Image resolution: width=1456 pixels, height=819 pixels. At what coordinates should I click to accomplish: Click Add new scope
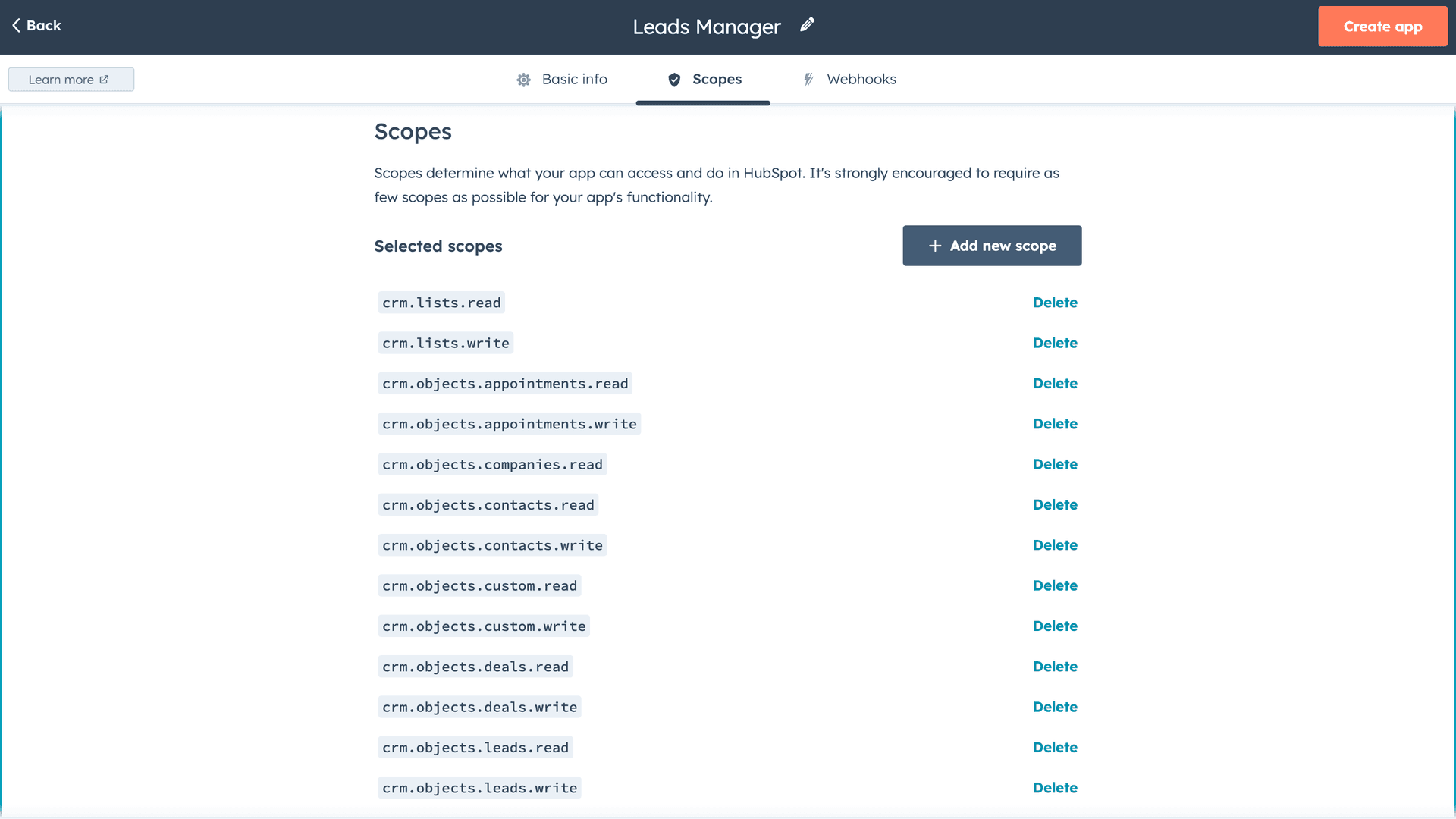click(x=992, y=246)
